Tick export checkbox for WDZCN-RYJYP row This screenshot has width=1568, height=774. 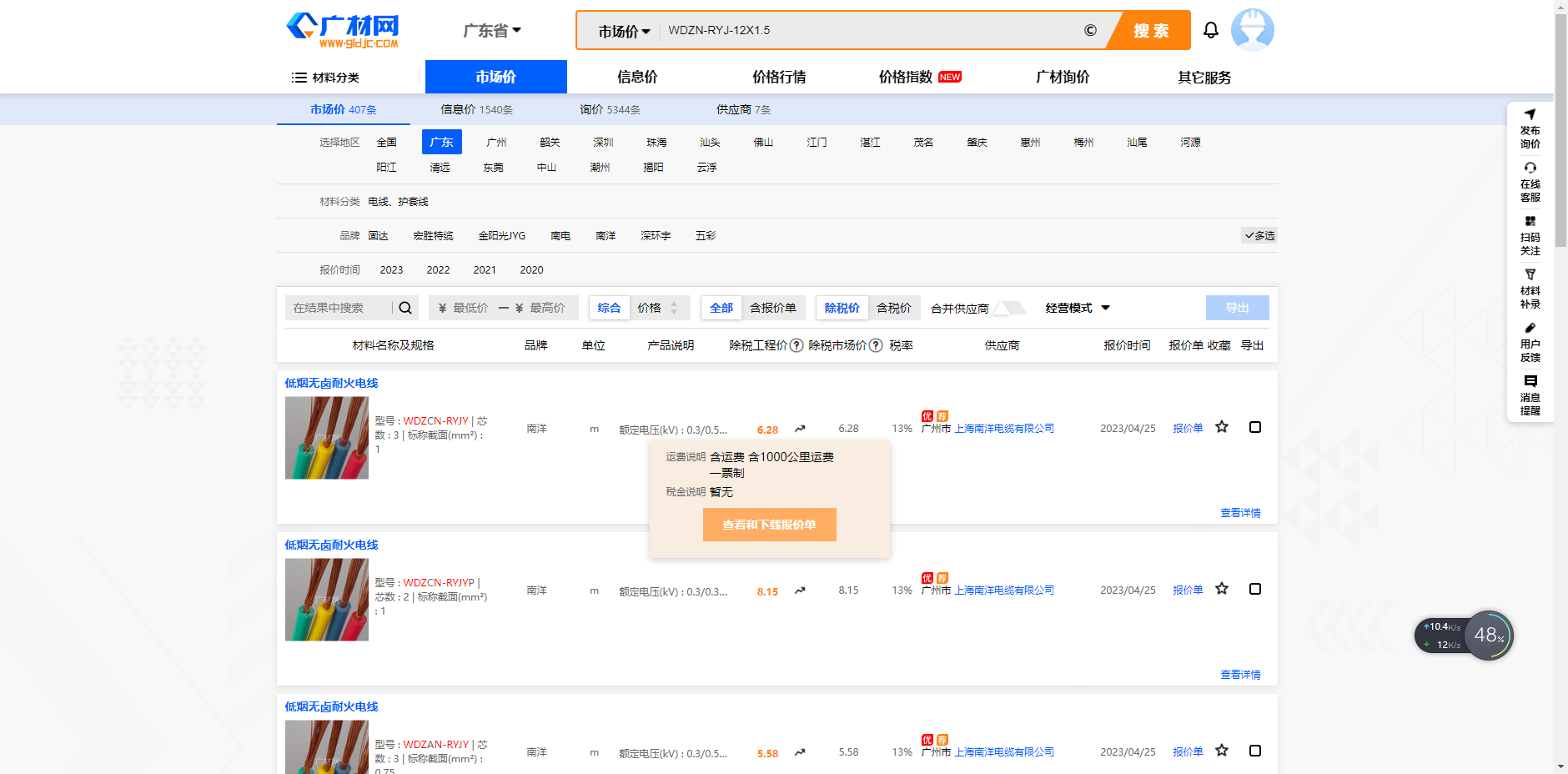tap(1254, 589)
